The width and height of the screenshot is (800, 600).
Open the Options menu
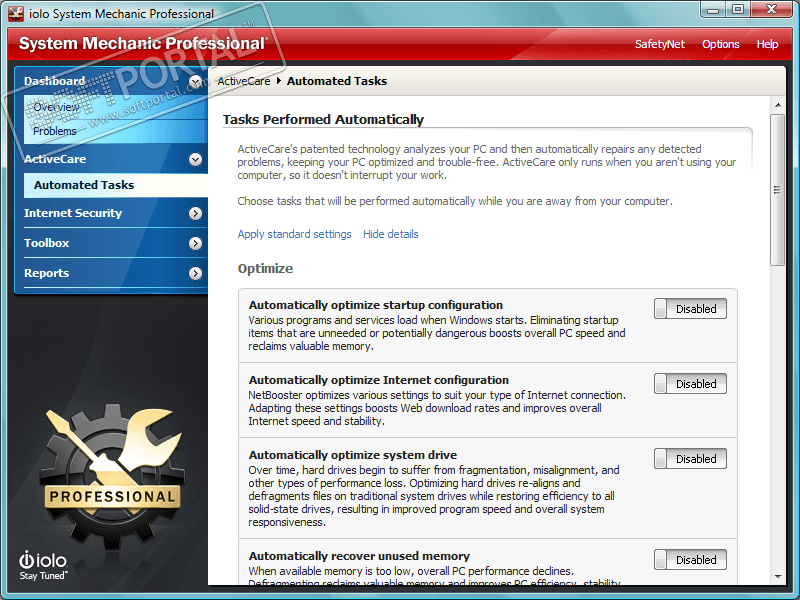(720, 44)
